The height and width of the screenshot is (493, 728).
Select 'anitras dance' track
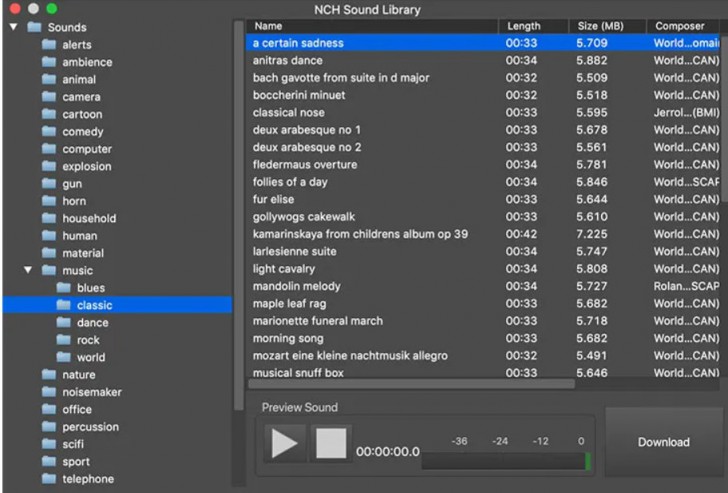pos(483,60)
